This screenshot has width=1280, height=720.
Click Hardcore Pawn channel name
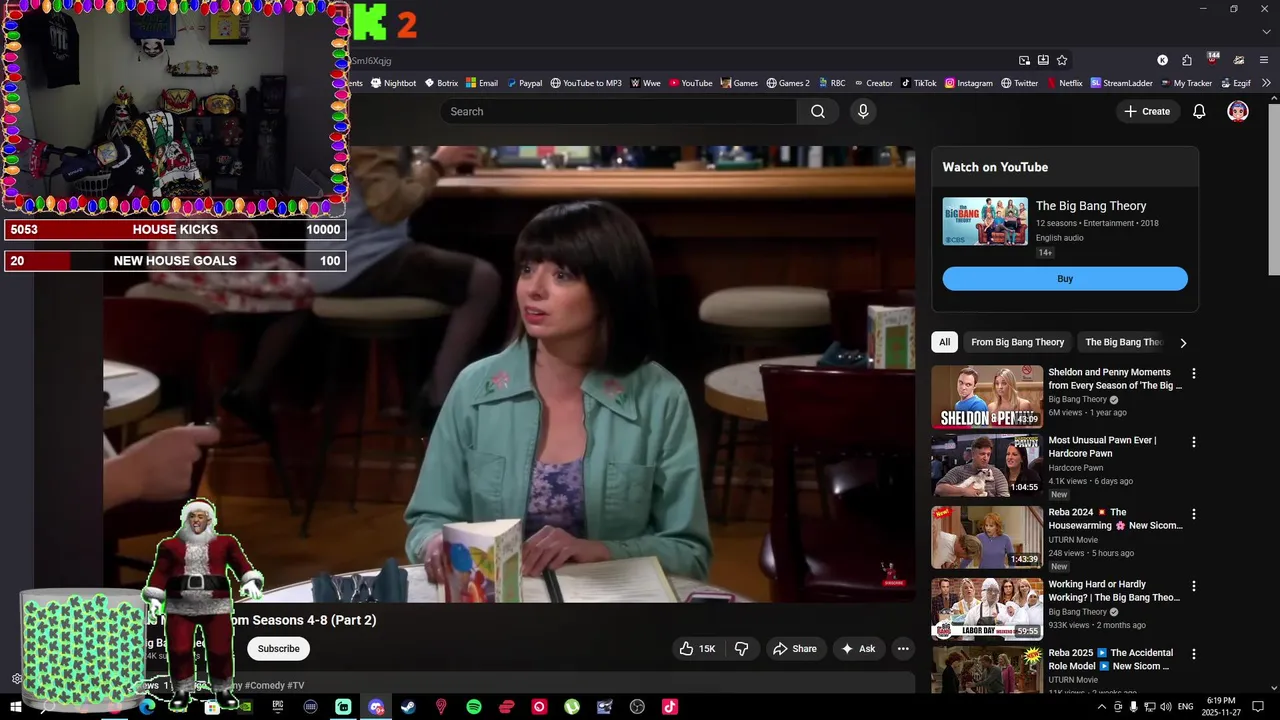1075,468
